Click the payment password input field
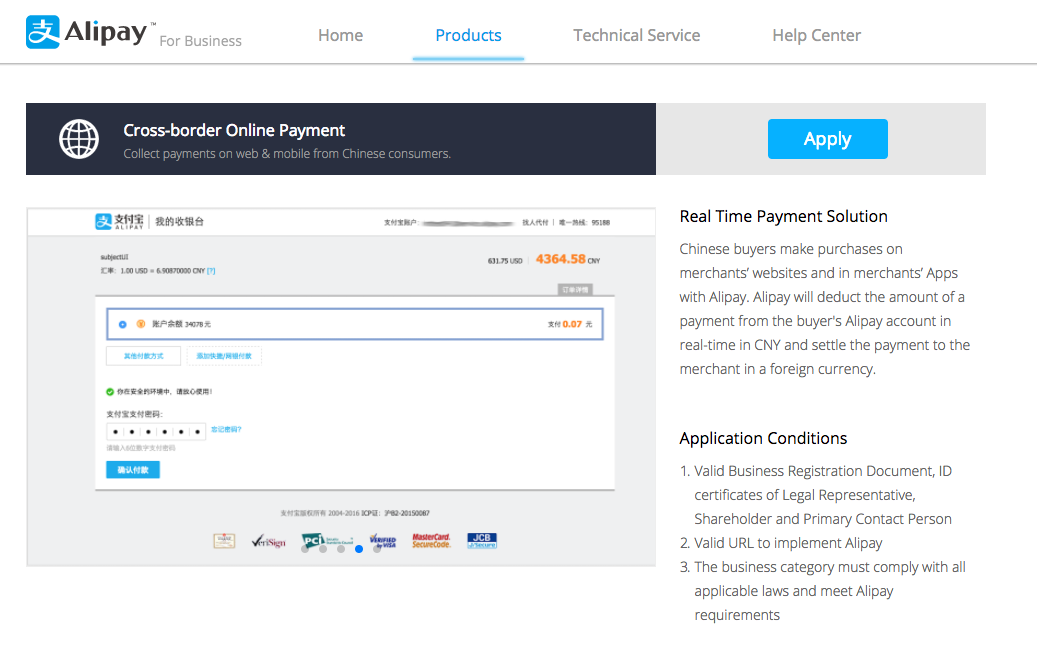The width and height of the screenshot is (1037, 660). click(x=155, y=430)
